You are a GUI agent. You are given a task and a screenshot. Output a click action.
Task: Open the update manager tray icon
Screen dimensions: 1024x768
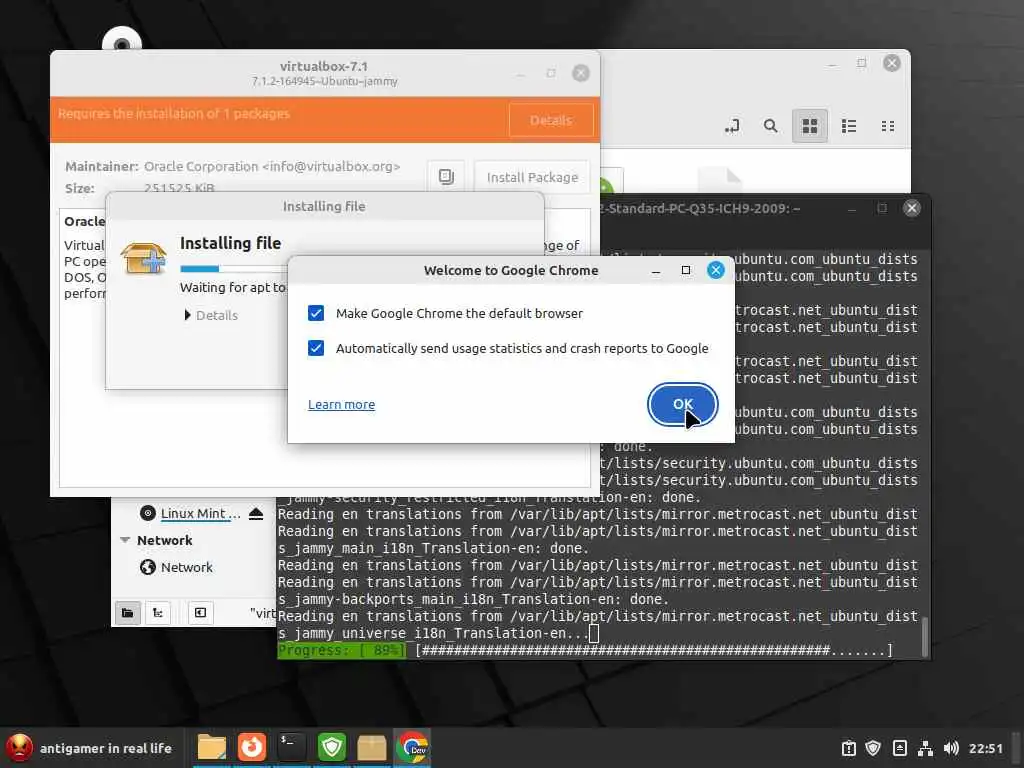coord(848,748)
